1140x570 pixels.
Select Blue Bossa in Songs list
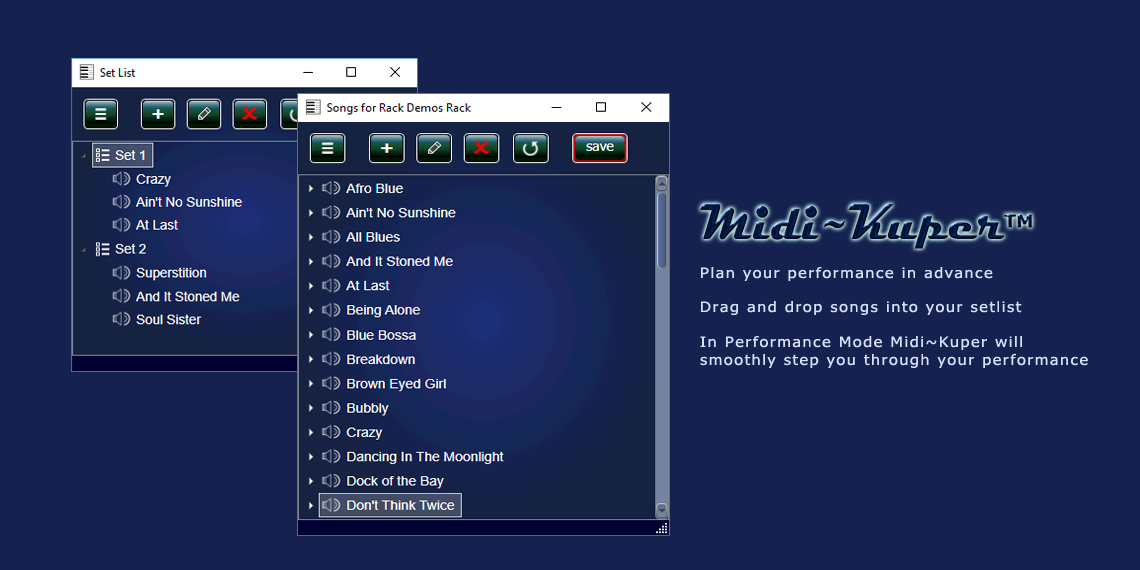[381, 334]
